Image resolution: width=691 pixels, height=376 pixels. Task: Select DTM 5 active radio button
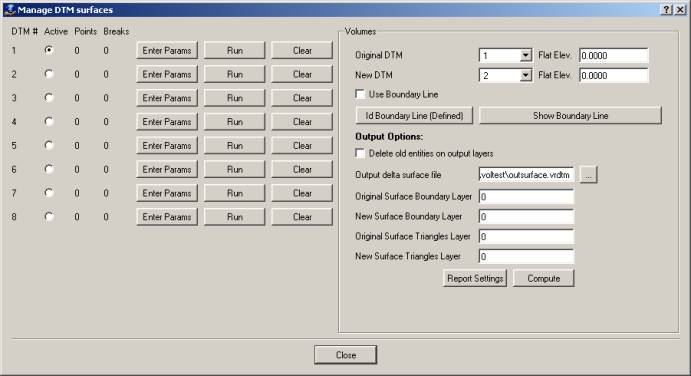49,145
